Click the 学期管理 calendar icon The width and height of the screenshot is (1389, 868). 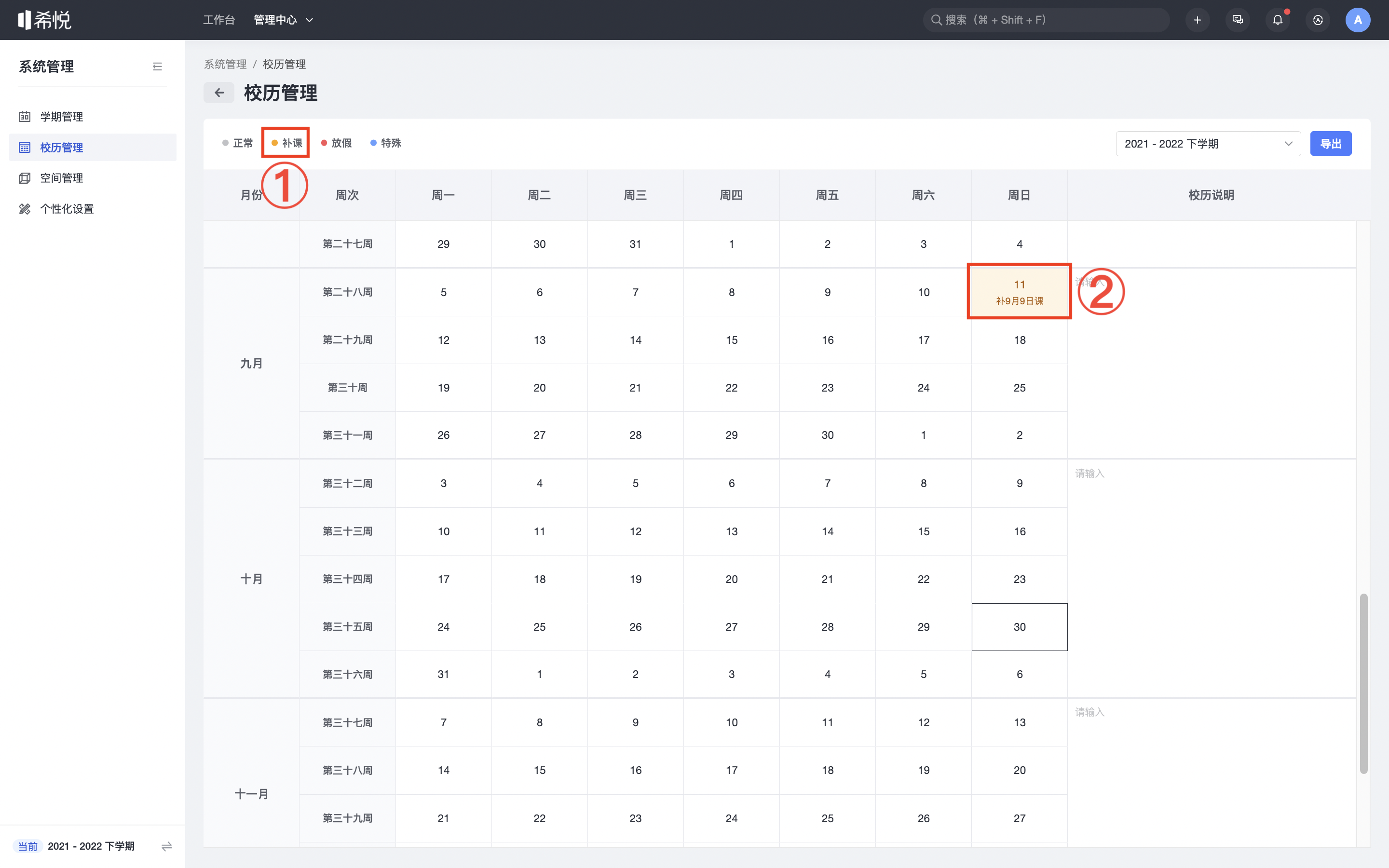[25, 117]
